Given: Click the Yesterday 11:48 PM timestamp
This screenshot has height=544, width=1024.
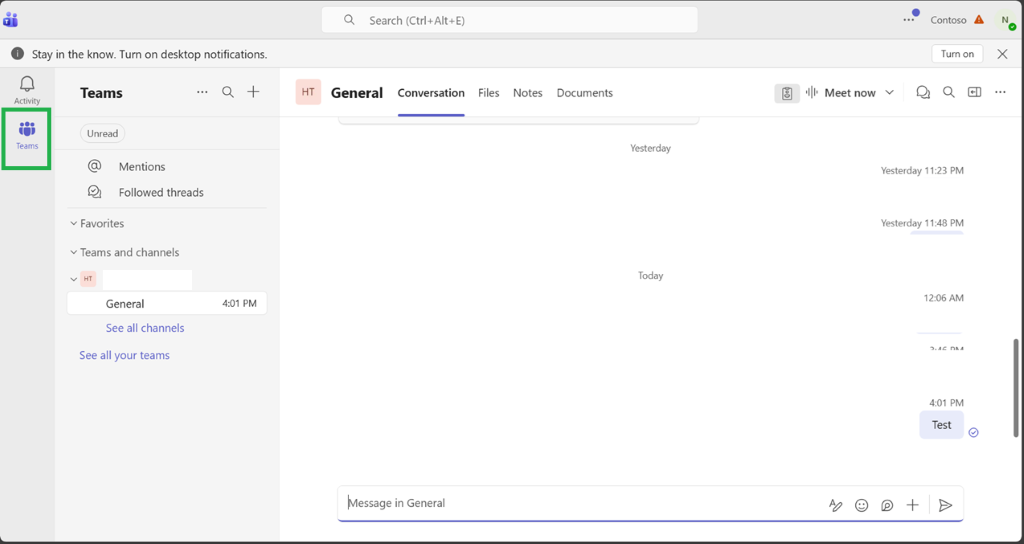Looking at the screenshot, I should [922, 223].
